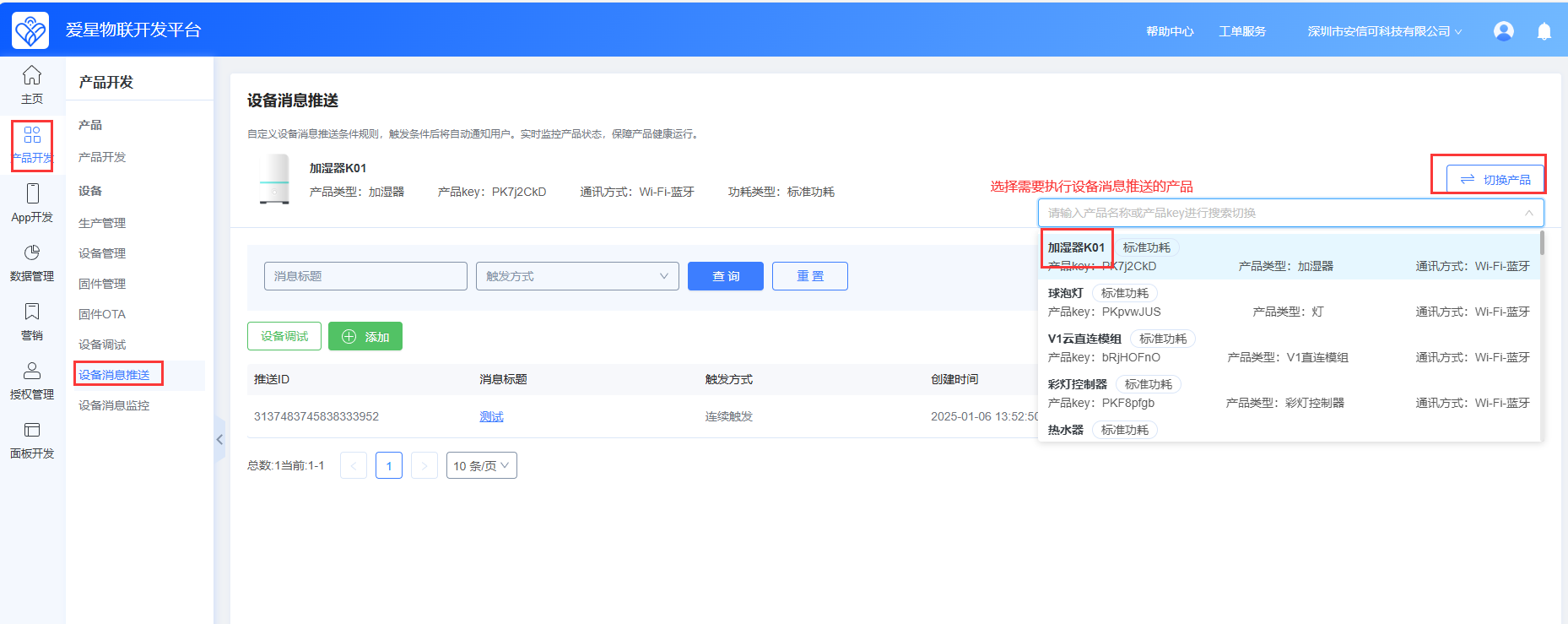Click the 查询 search button
This screenshot has height=624, width=1568.
tap(726, 276)
